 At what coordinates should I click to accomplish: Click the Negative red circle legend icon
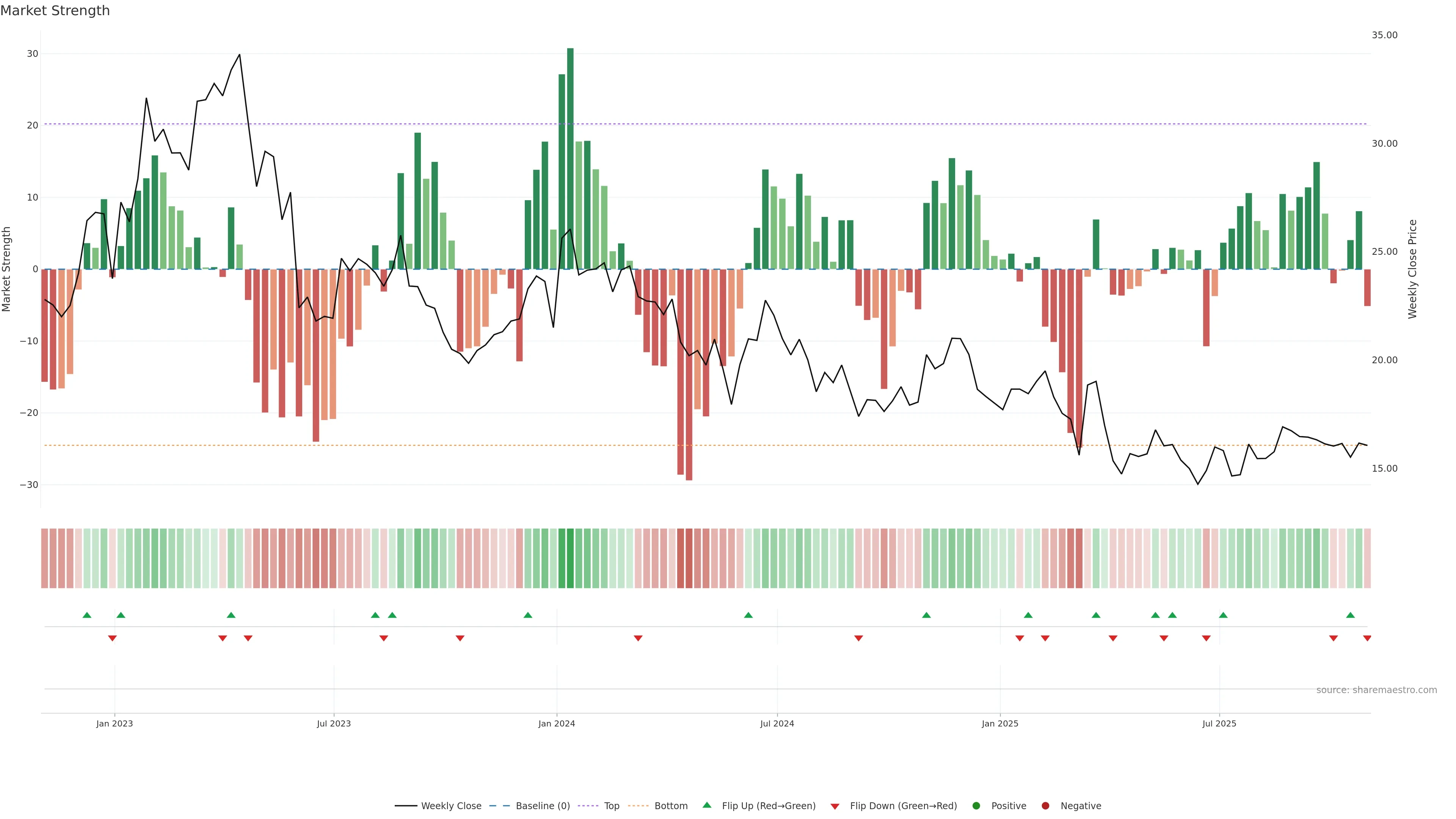[x=1045, y=806]
